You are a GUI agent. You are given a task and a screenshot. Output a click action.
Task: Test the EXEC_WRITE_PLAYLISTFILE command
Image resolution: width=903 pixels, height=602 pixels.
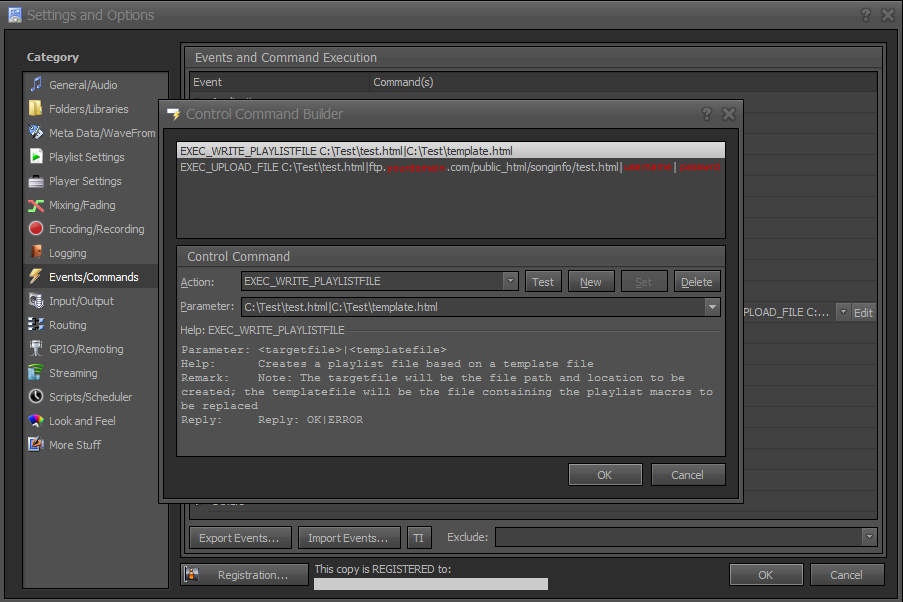pos(543,281)
